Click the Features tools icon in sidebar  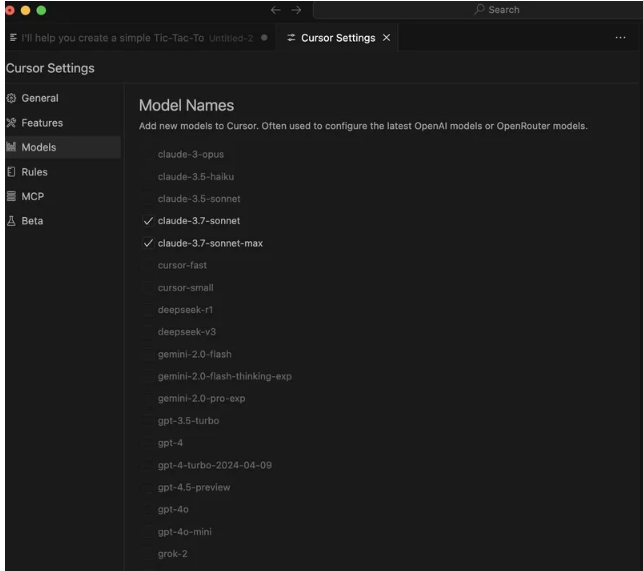click(x=12, y=123)
